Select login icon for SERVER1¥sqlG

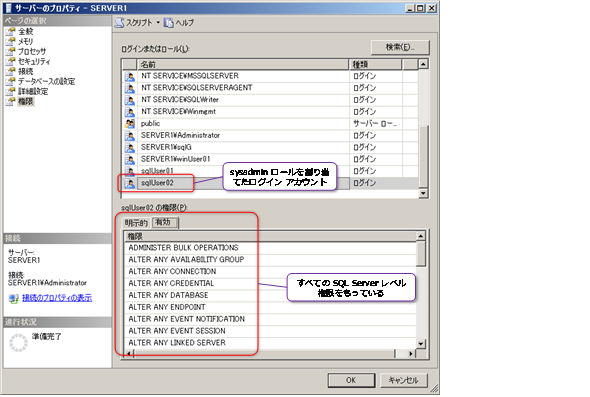tap(130, 148)
